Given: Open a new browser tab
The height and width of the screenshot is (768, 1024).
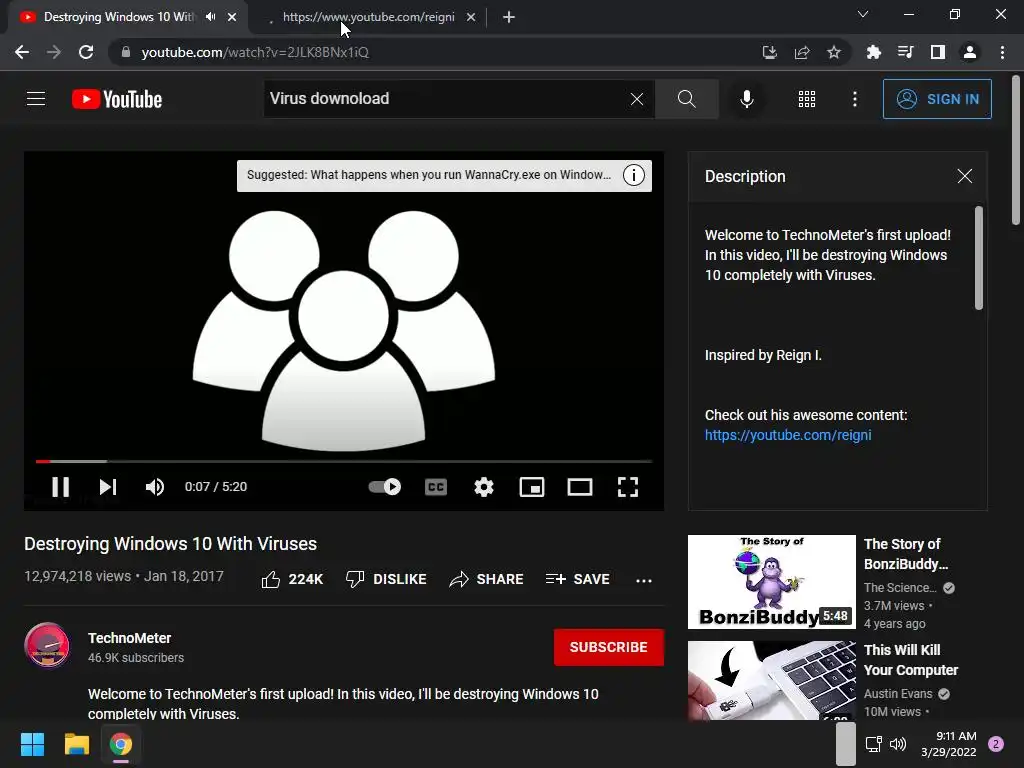Looking at the screenshot, I should tap(509, 17).
